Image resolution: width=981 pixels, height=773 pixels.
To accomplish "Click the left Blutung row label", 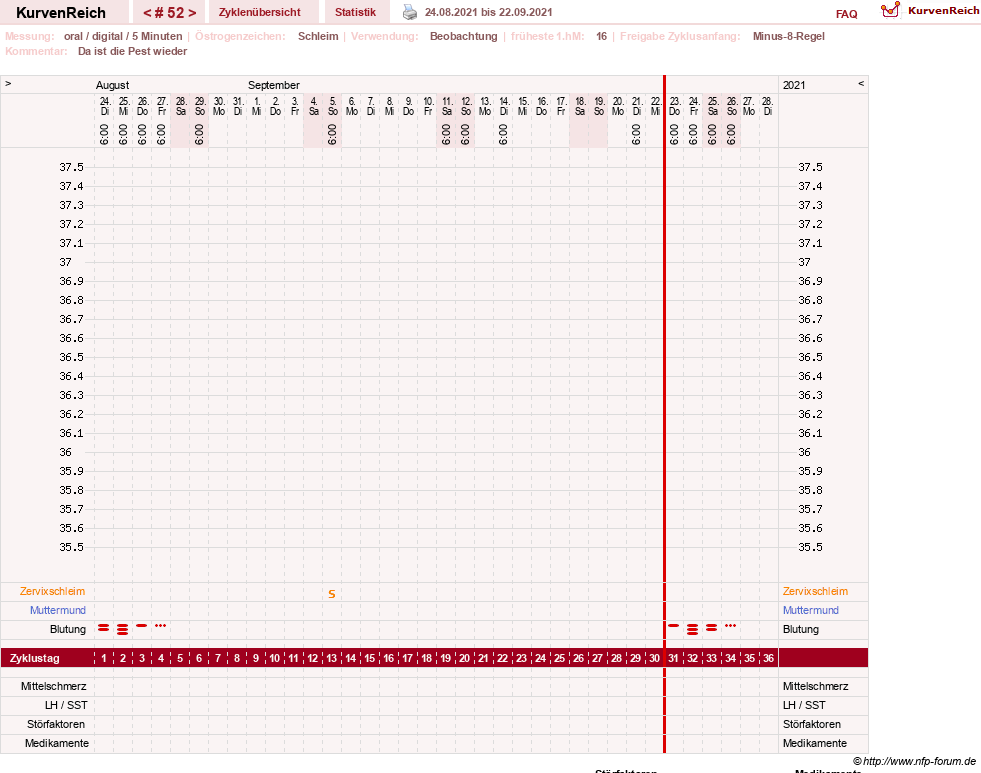I will click(x=68, y=629).
